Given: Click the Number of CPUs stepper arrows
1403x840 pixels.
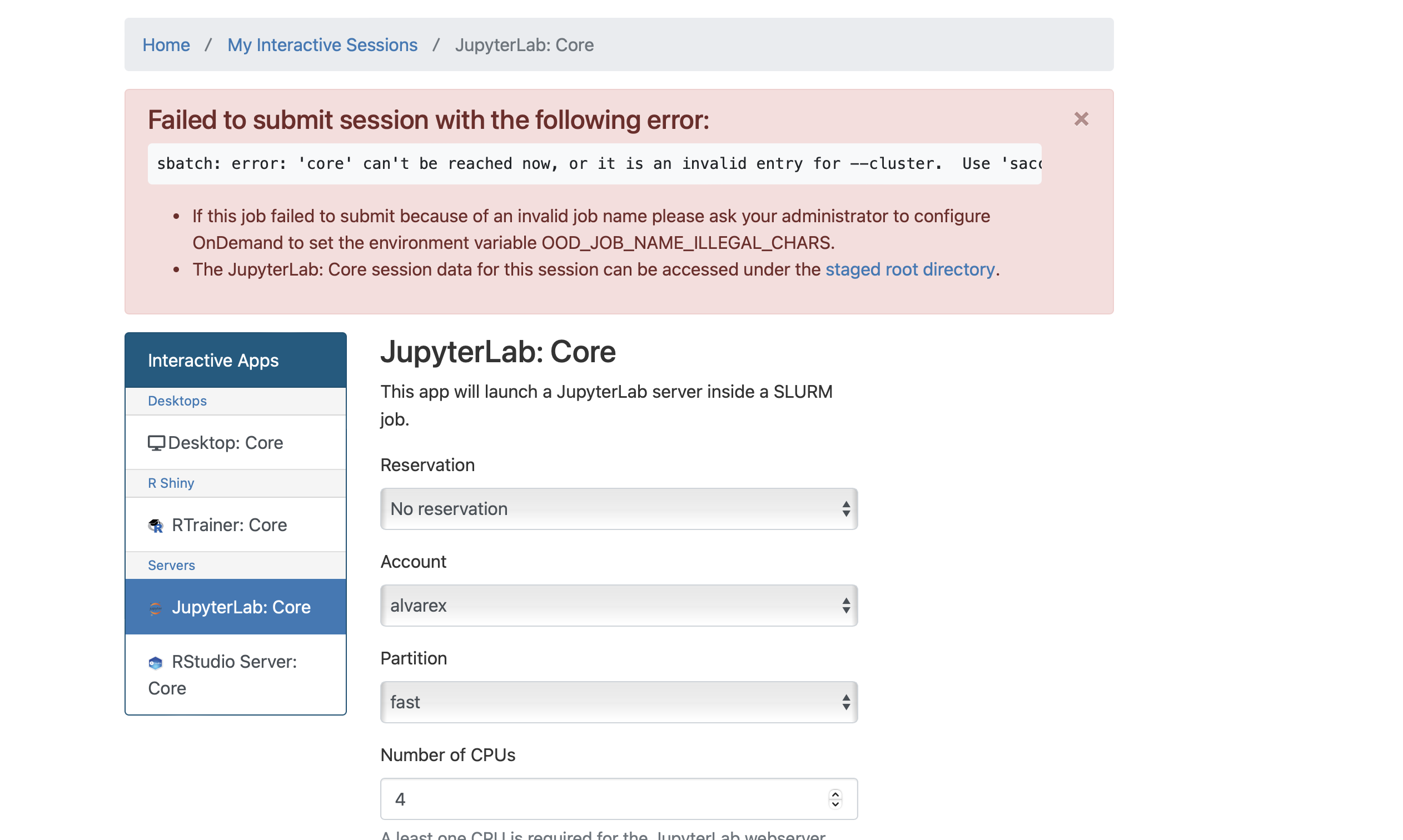Looking at the screenshot, I should (835, 799).
